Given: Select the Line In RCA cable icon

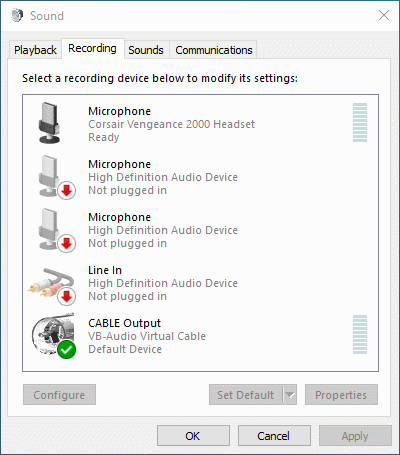Looking at the screenshot, I should point(52,283).
